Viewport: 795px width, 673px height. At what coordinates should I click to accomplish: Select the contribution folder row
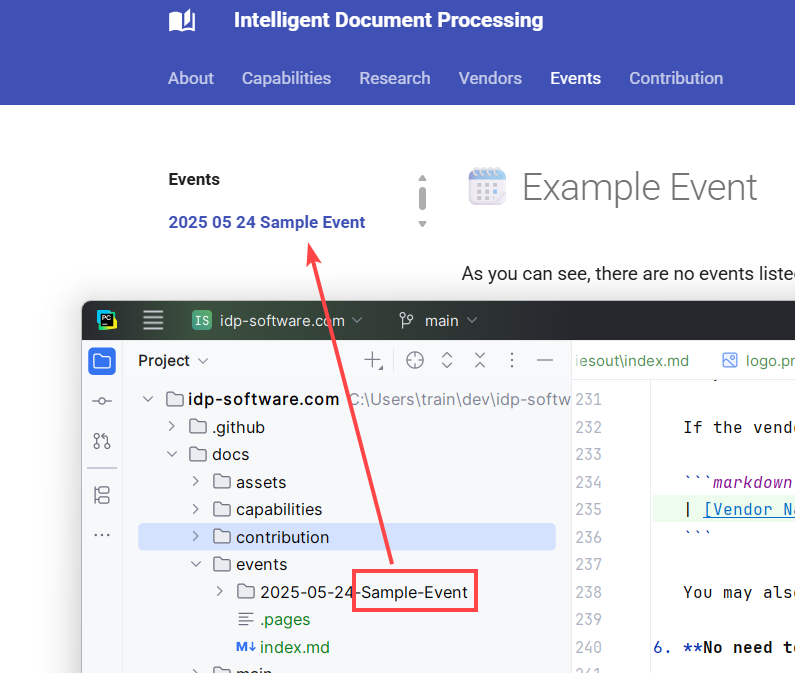pyautogui.click(x=347, y=537)
